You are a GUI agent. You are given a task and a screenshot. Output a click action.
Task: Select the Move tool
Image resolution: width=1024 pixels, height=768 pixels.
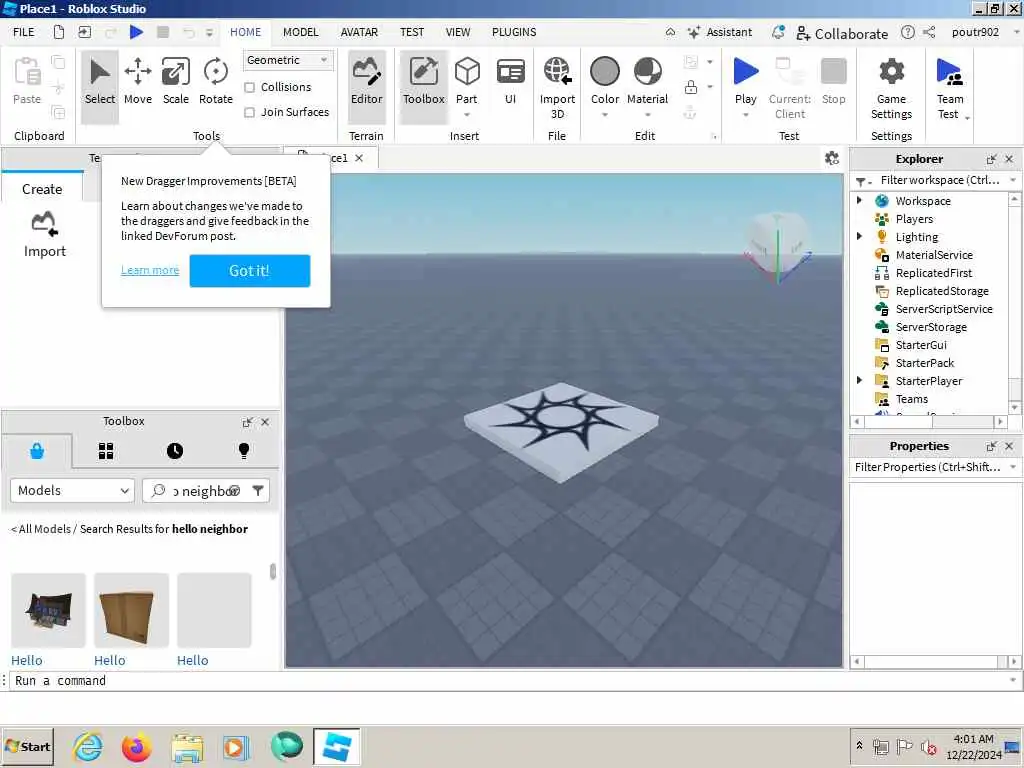coord(138,82)
